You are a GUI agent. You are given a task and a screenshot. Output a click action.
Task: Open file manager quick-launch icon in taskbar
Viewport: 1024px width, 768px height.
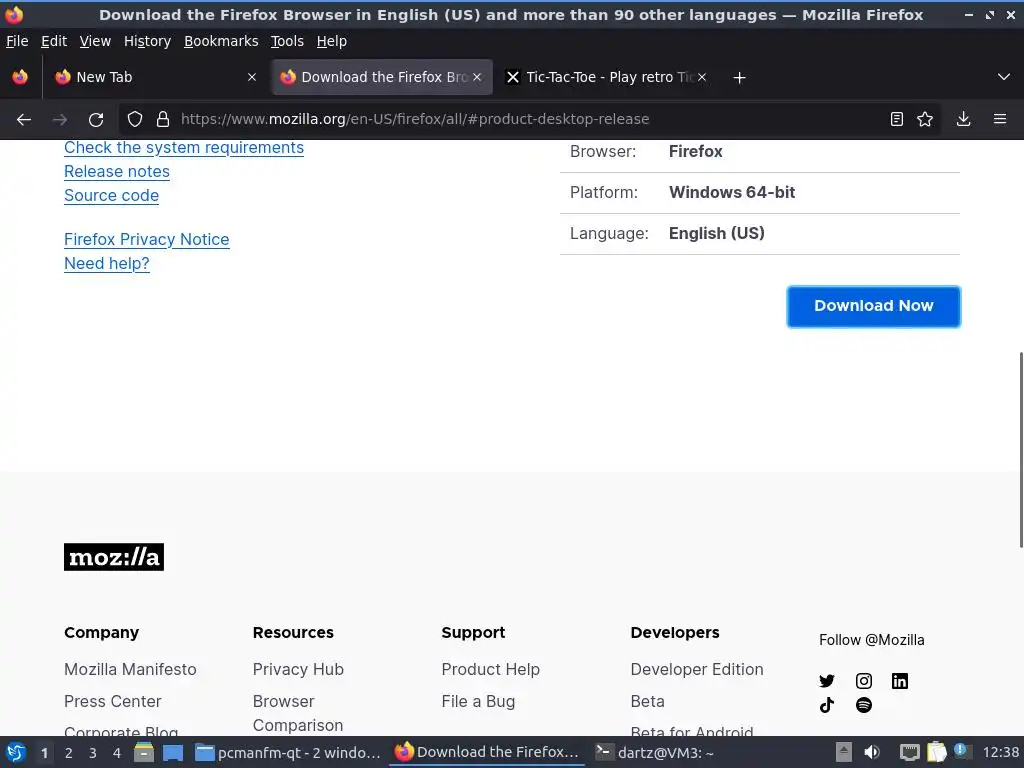click(x=144, y=752)
